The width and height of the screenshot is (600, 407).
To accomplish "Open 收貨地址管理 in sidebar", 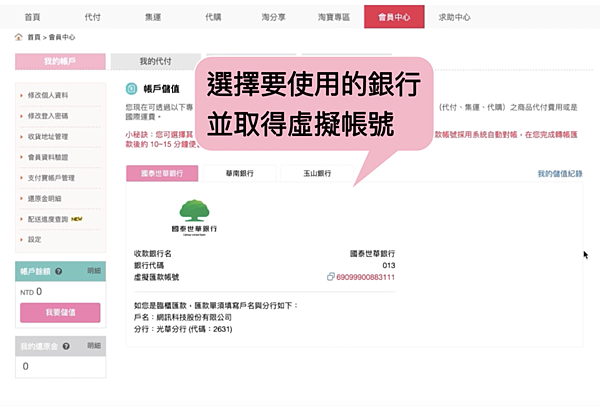I will (x=48, y=137).
